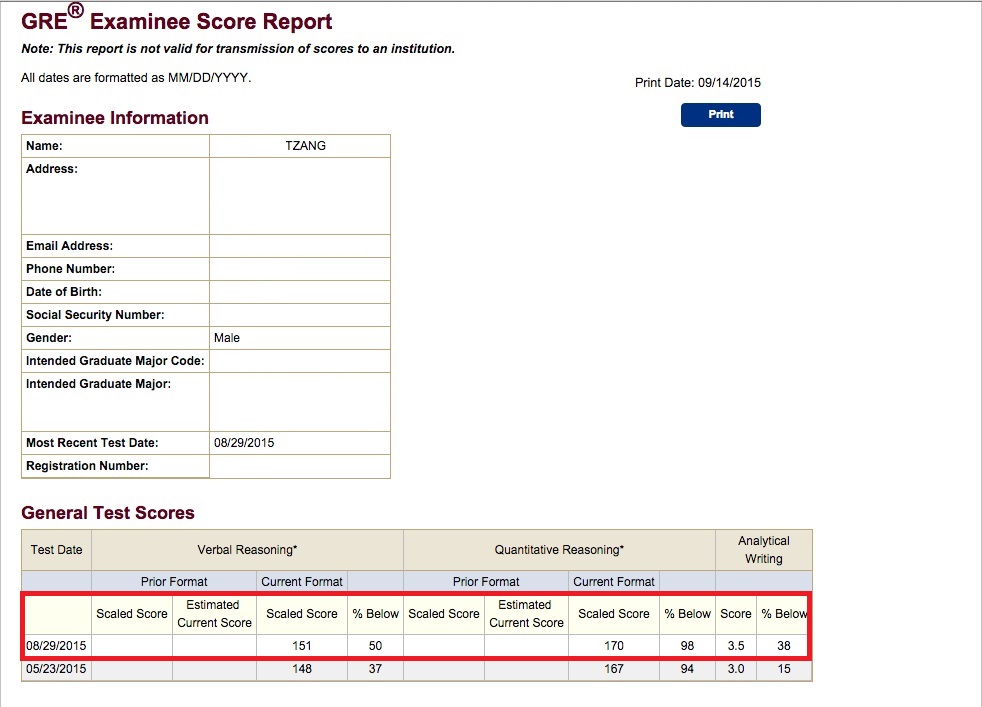
Task: Click the Quantitative Reasoning column header
Action: click(559, 550)
